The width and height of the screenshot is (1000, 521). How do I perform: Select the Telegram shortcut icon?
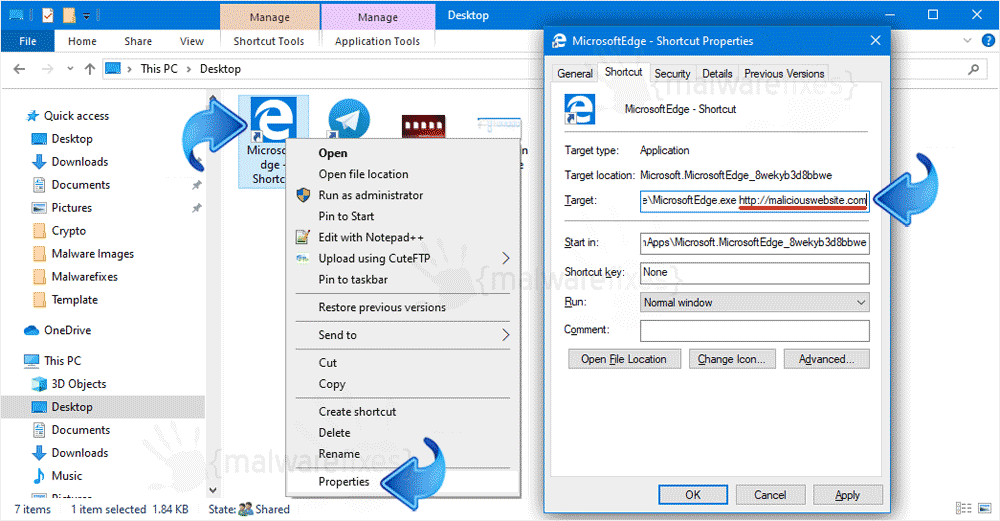tap(349, 119)
